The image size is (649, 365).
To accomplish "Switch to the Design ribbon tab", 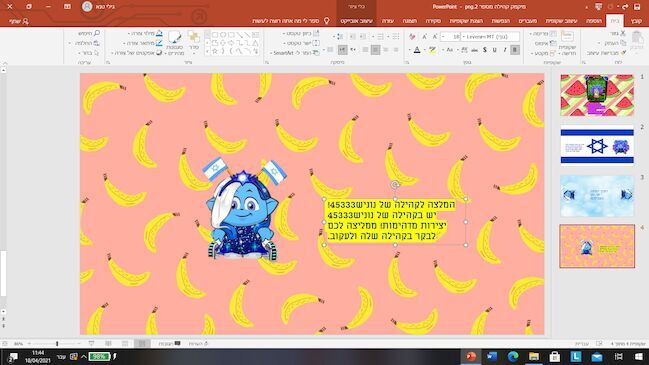I will coord(561,21).
